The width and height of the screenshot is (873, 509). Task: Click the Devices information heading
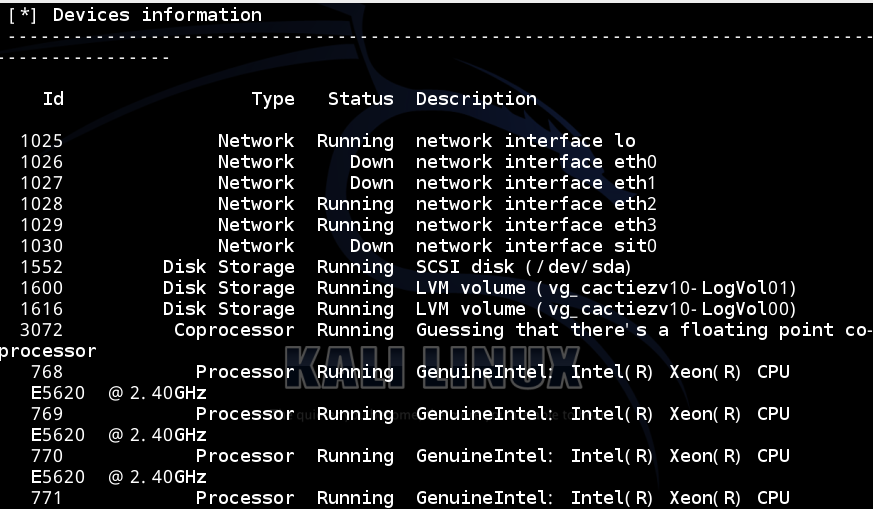point(157,15)
